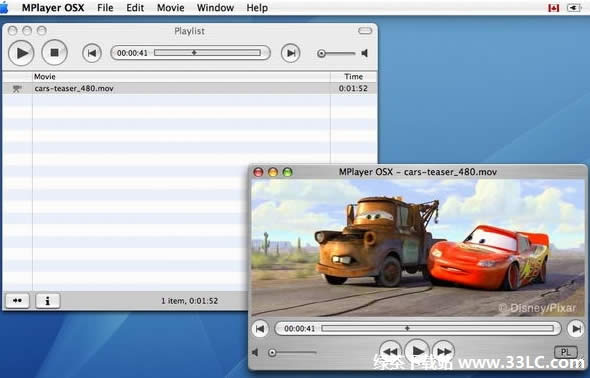Screen dimensions: 590x378
Task: Open the MPlayer OSX application menu
Action: click(53, 8)
